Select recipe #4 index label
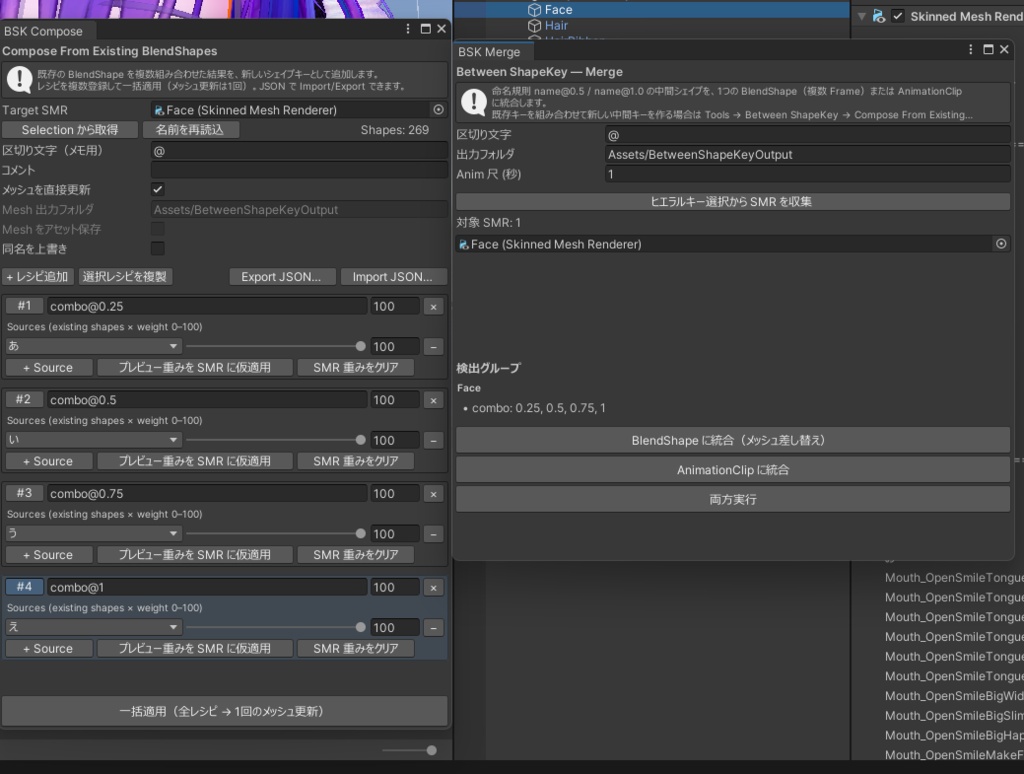Viewport: 1024px width, 774px height. point(24,587)
